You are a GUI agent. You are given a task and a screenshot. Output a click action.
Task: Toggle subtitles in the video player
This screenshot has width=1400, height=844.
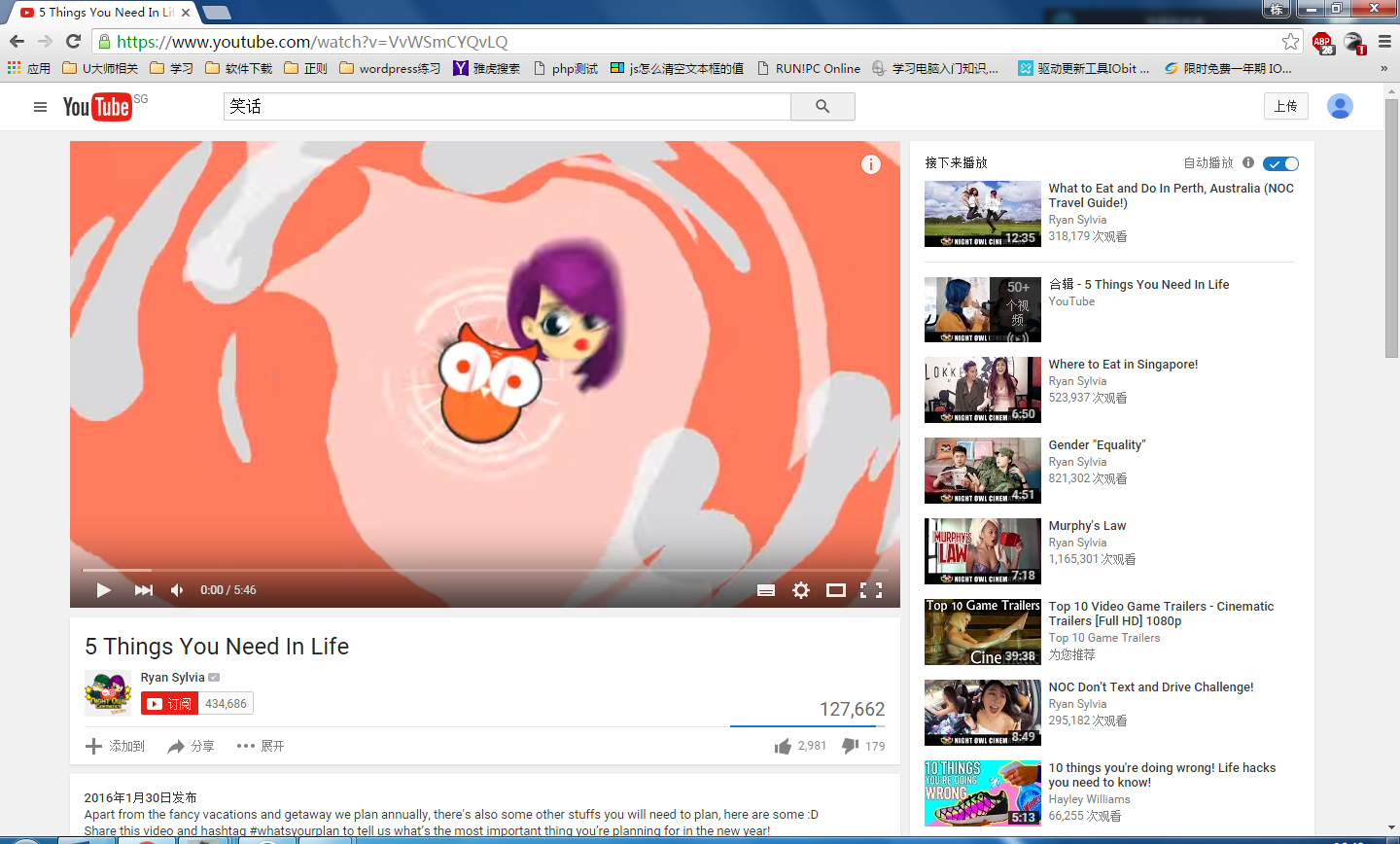coord(766,590)
